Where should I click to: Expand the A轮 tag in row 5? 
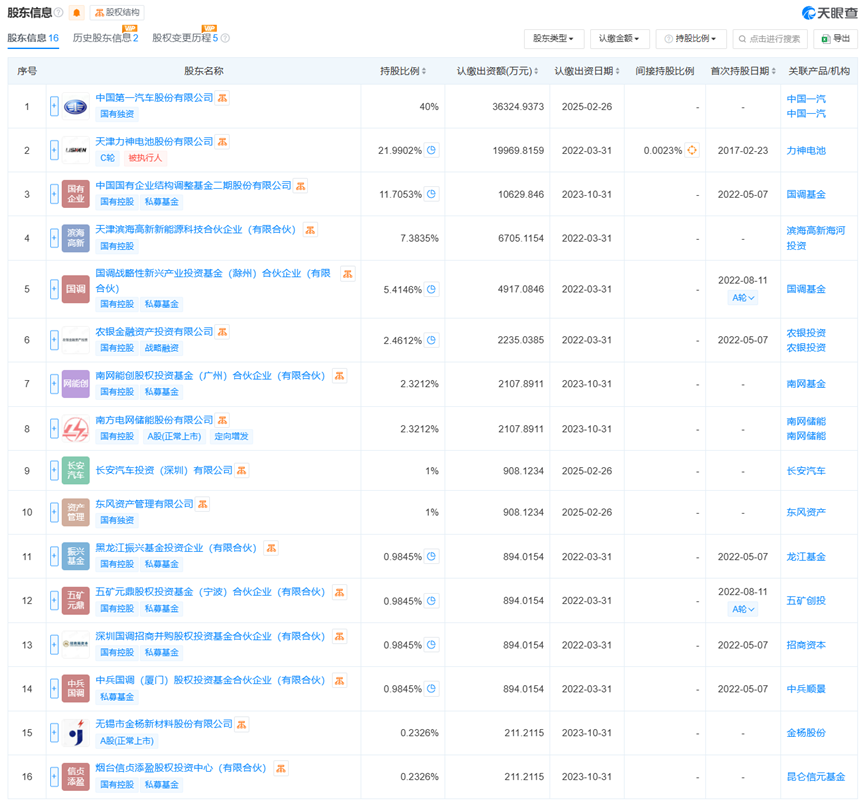coord(743,298)
